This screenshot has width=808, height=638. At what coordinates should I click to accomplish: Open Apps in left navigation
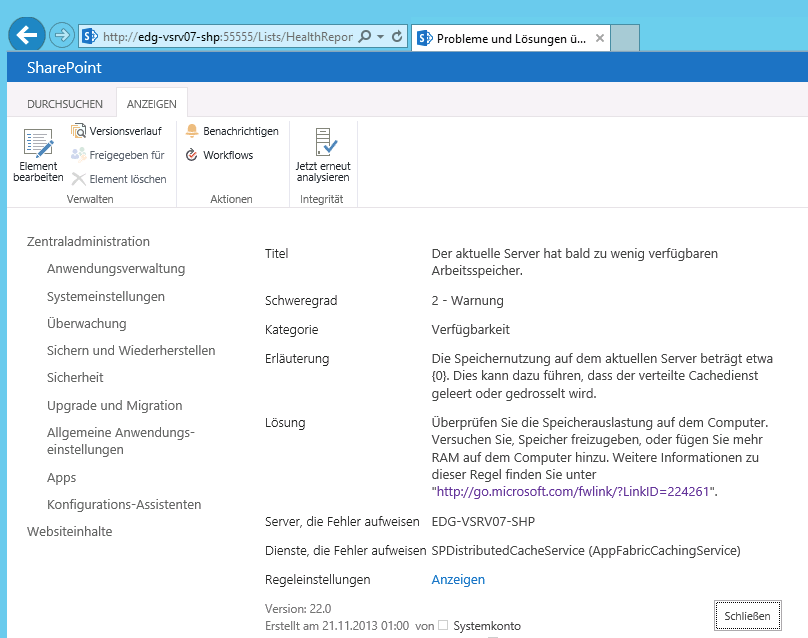point(61,478)
